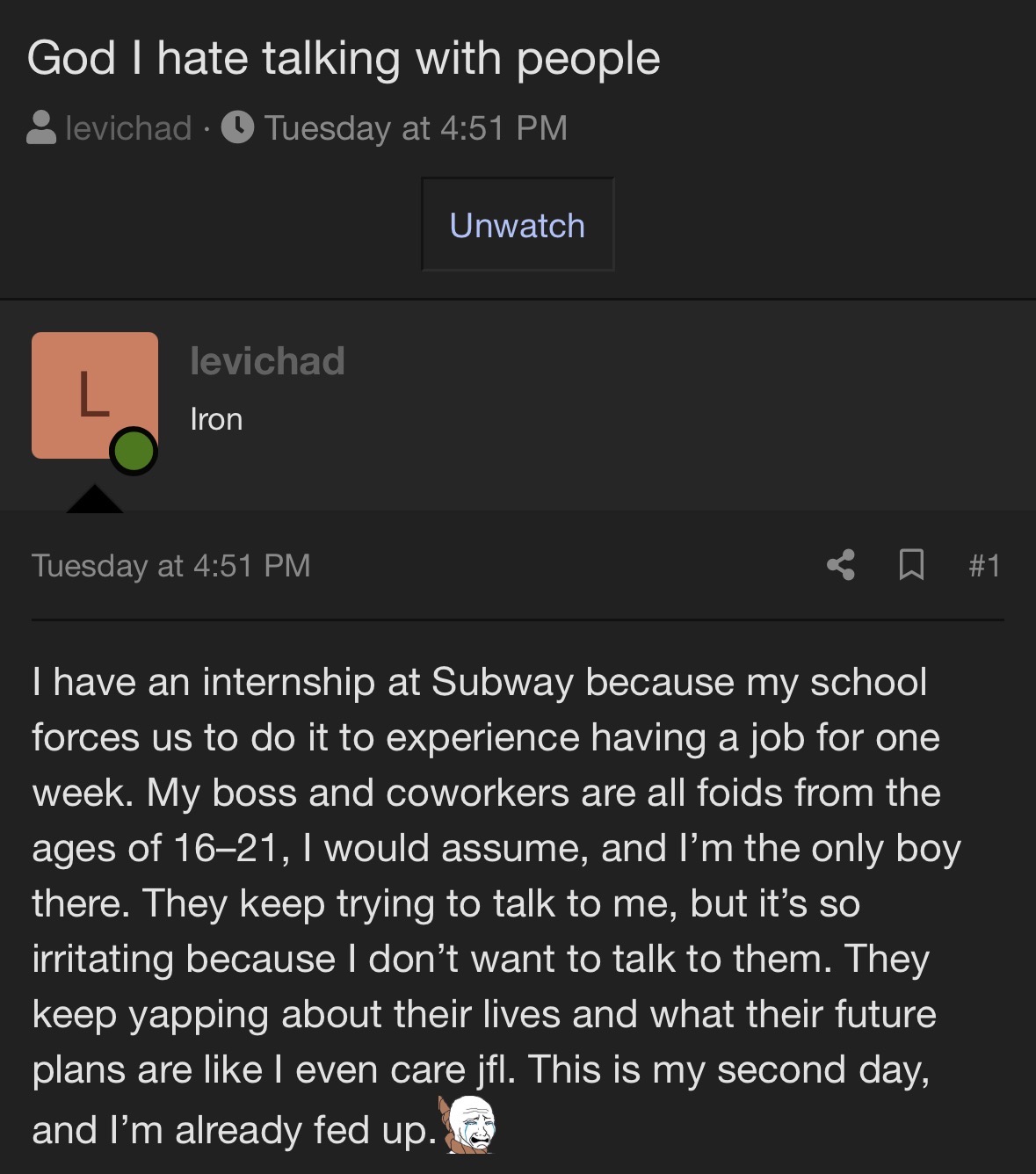Click the thread start date in header

[x=416, y=128]
